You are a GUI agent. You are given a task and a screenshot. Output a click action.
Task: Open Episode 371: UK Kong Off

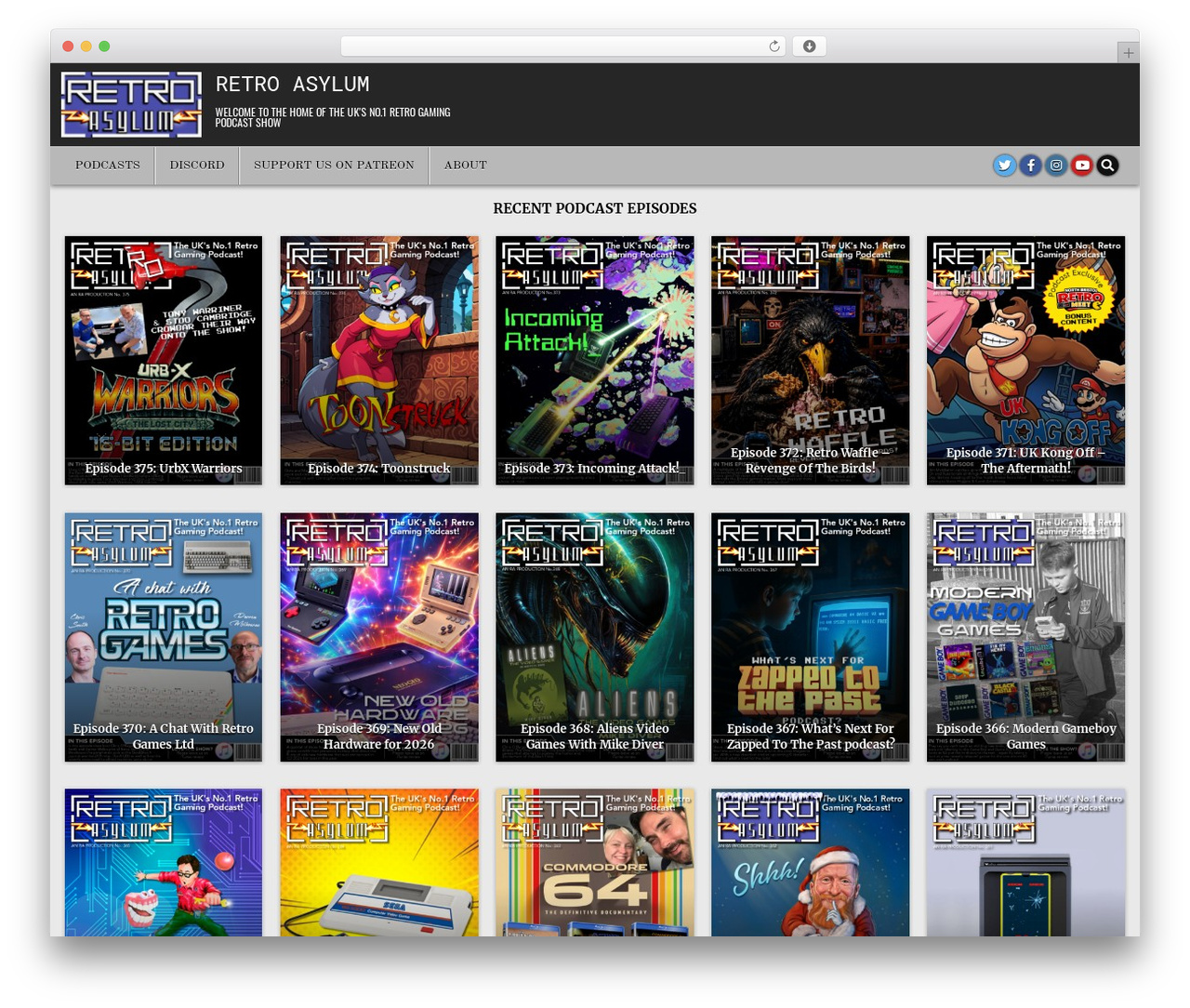(1026, 360)
